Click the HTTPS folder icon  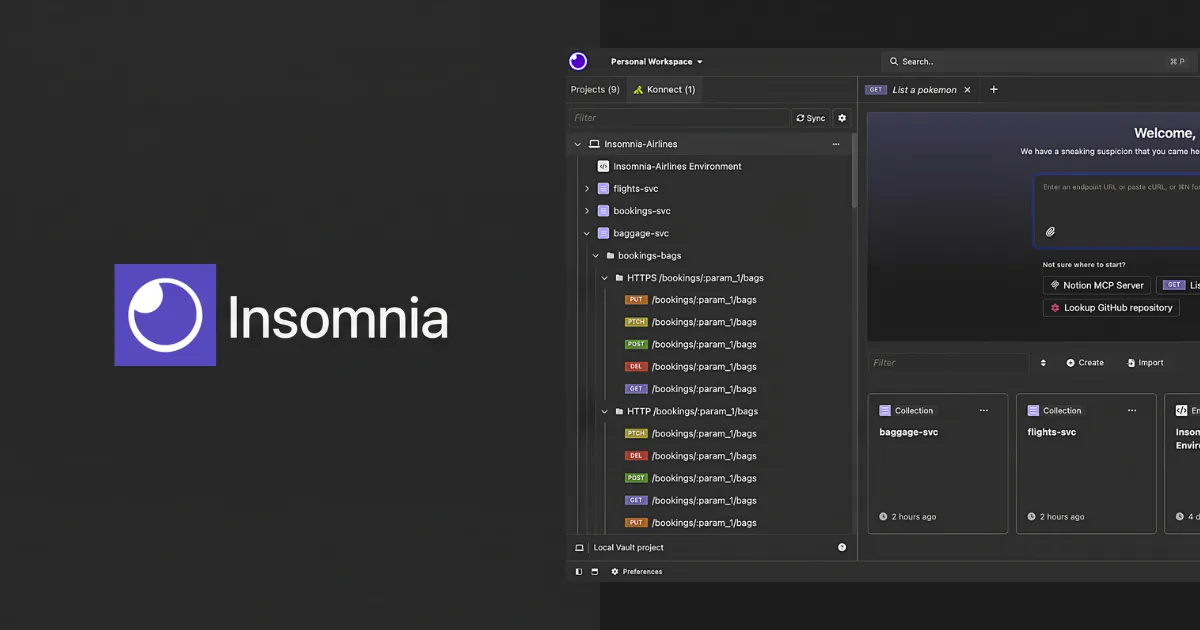click(x=619, y=278)
